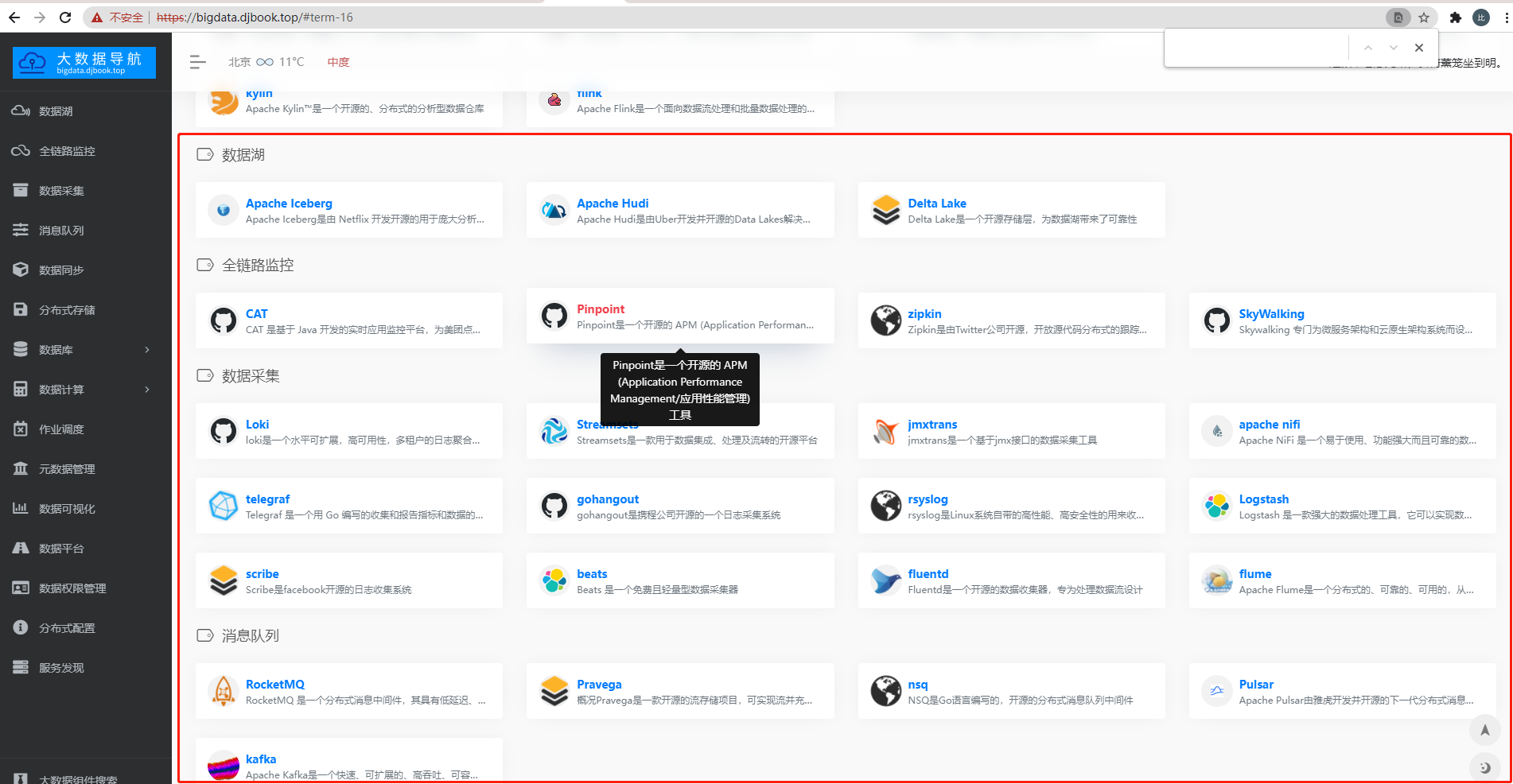
Task: Click the find-in-page search input
Action: (1257, 48)
